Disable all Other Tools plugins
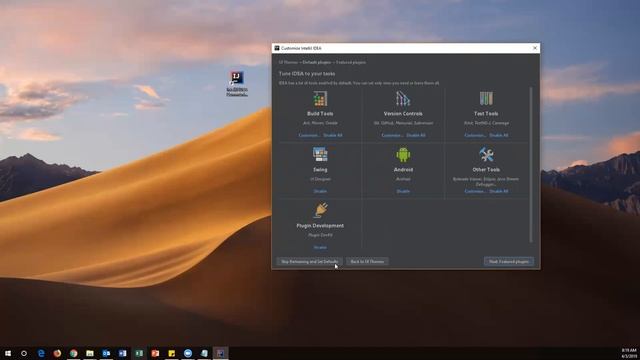640x360 pixels. (x=499, y=191)
